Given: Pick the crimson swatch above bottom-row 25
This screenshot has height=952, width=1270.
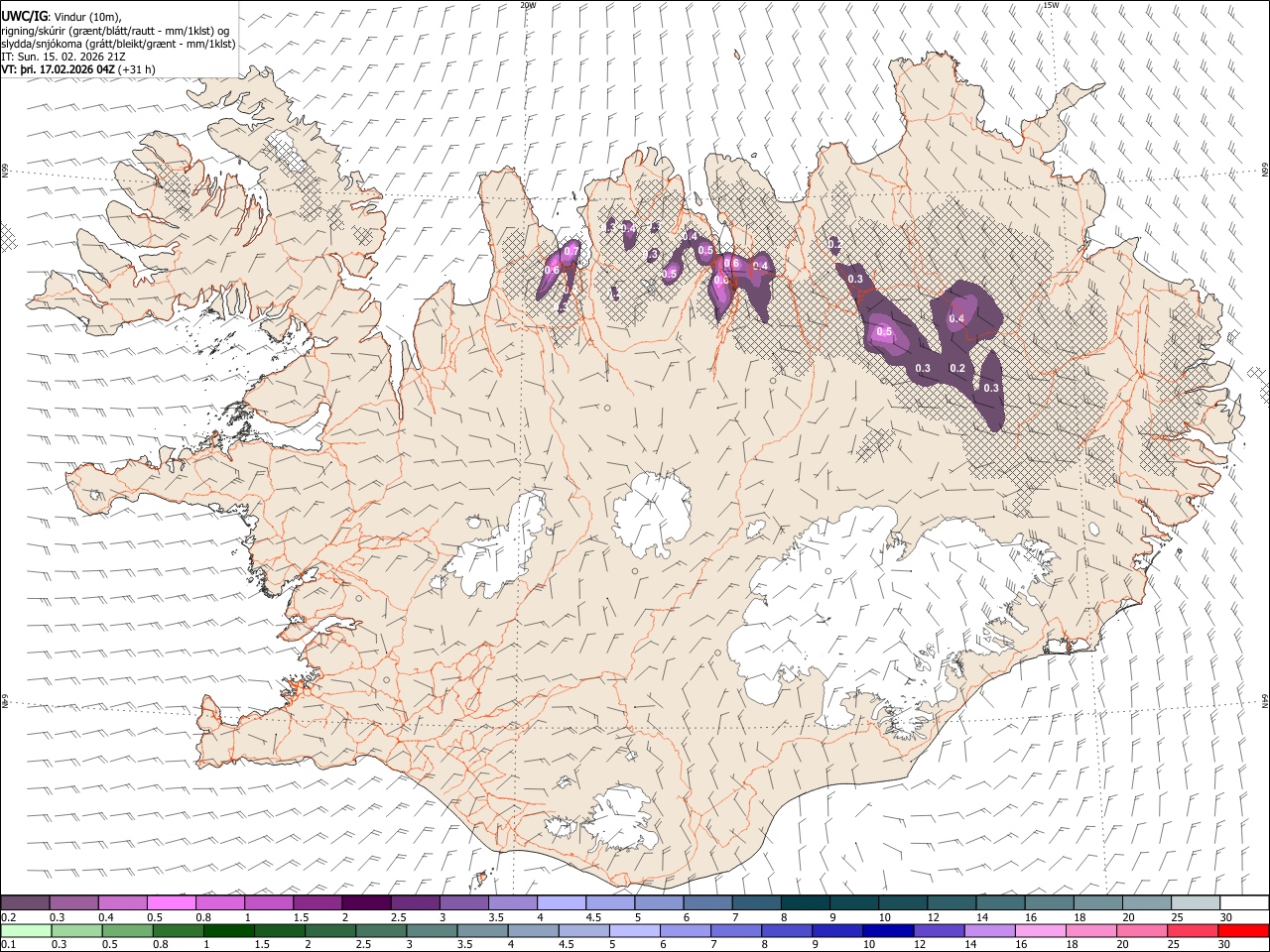Looking at the screenshot, I should 1192,931.
